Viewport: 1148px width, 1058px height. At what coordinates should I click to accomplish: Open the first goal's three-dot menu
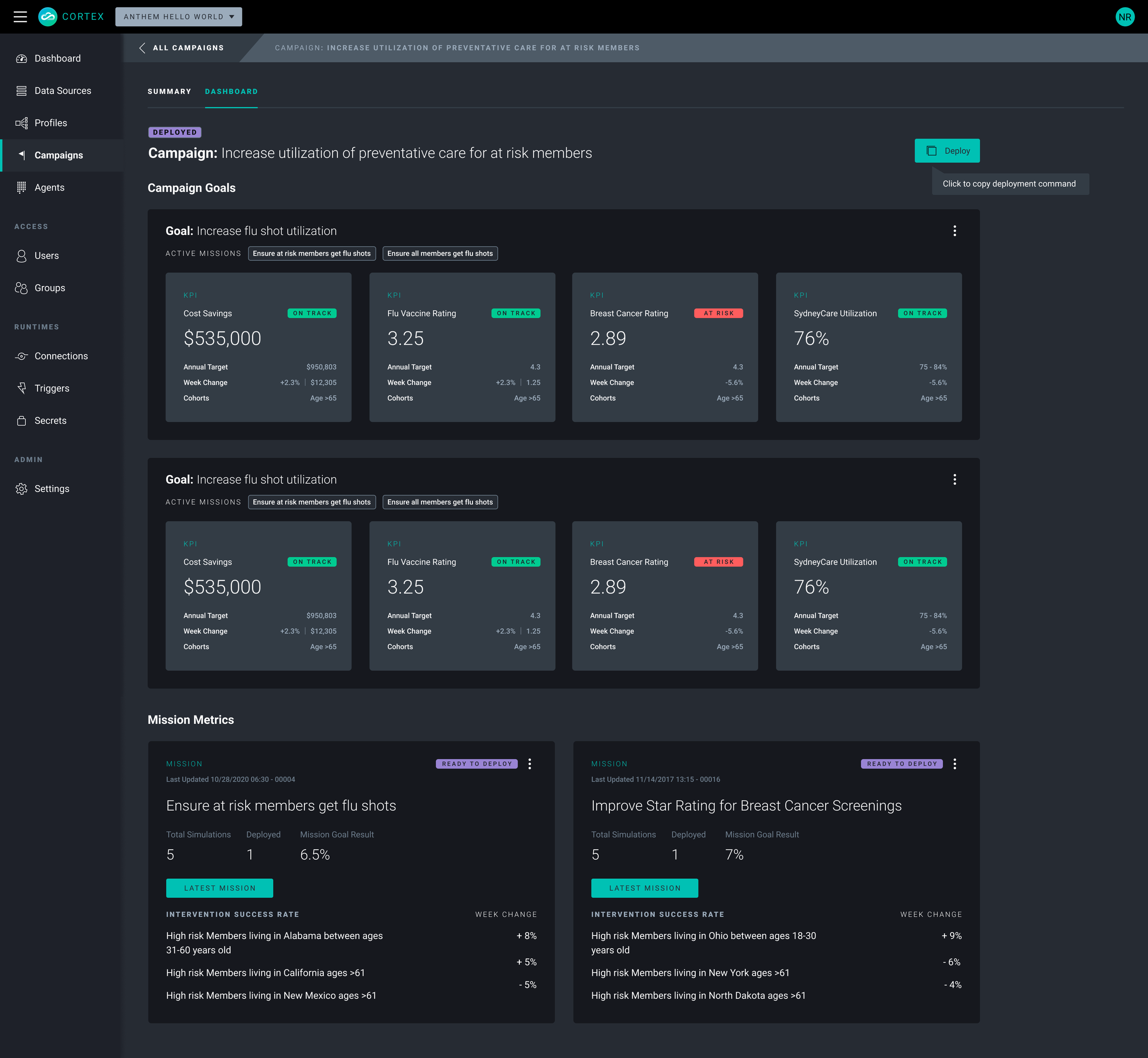tap(954, 231)
